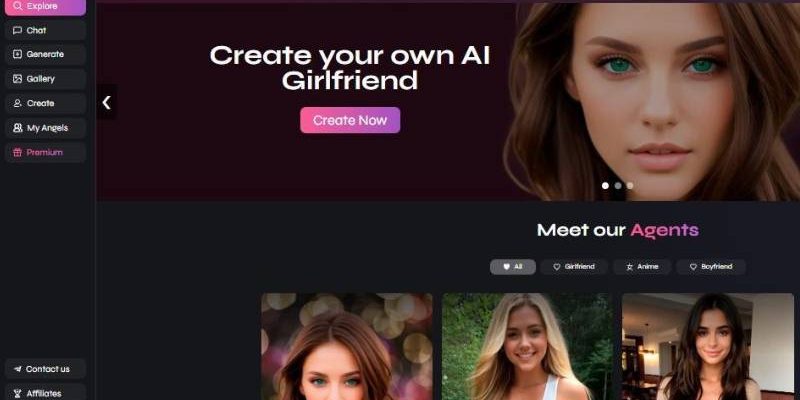Open the blonde agent card
Viewport: 800px width, 400px height.
(527, 346)
